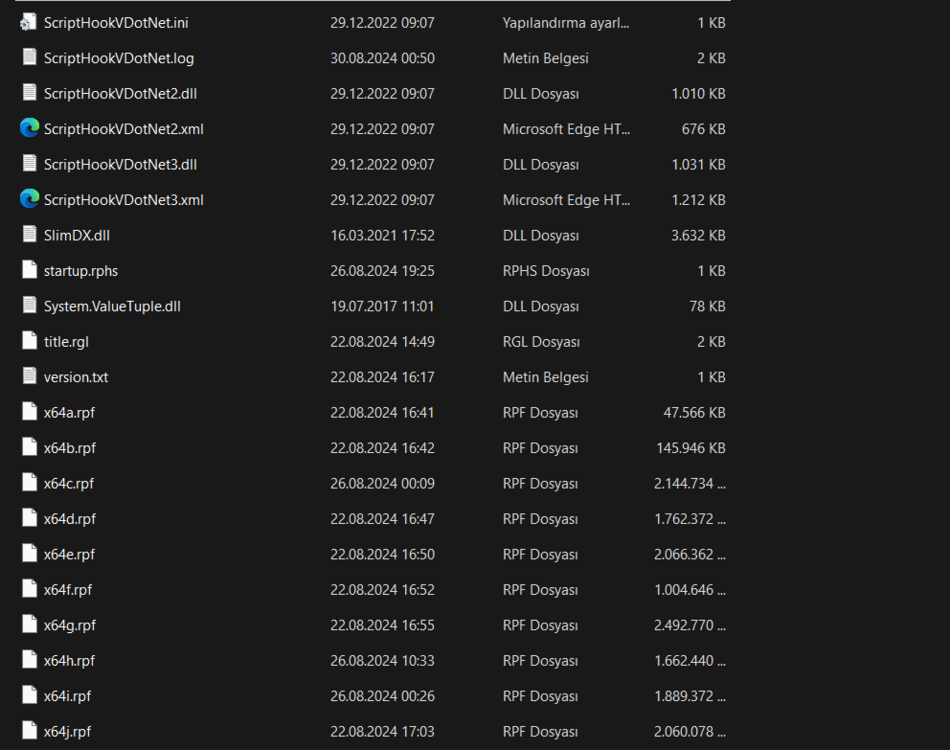
Task: Click the x64a.rpf file icon
Action: coord(29,411)
